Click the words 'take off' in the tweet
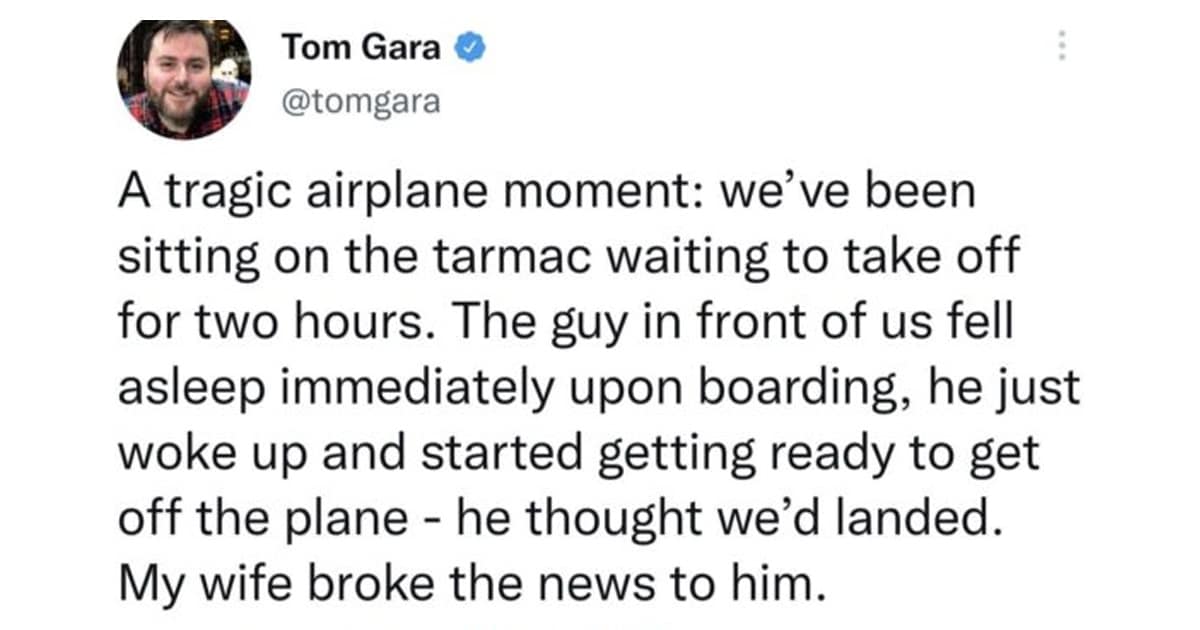The image size is (1200, 630). coord(941,259)
